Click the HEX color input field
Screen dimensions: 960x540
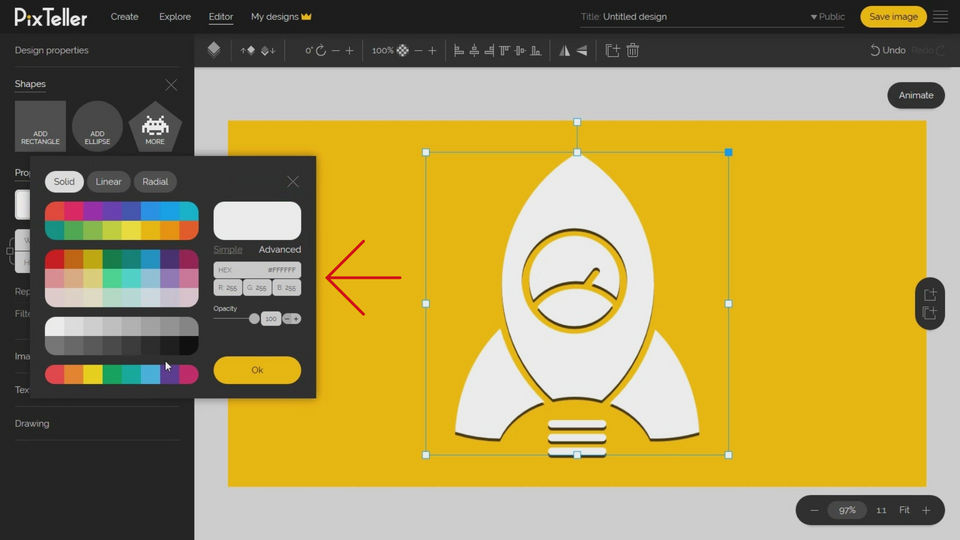[257, 269]
